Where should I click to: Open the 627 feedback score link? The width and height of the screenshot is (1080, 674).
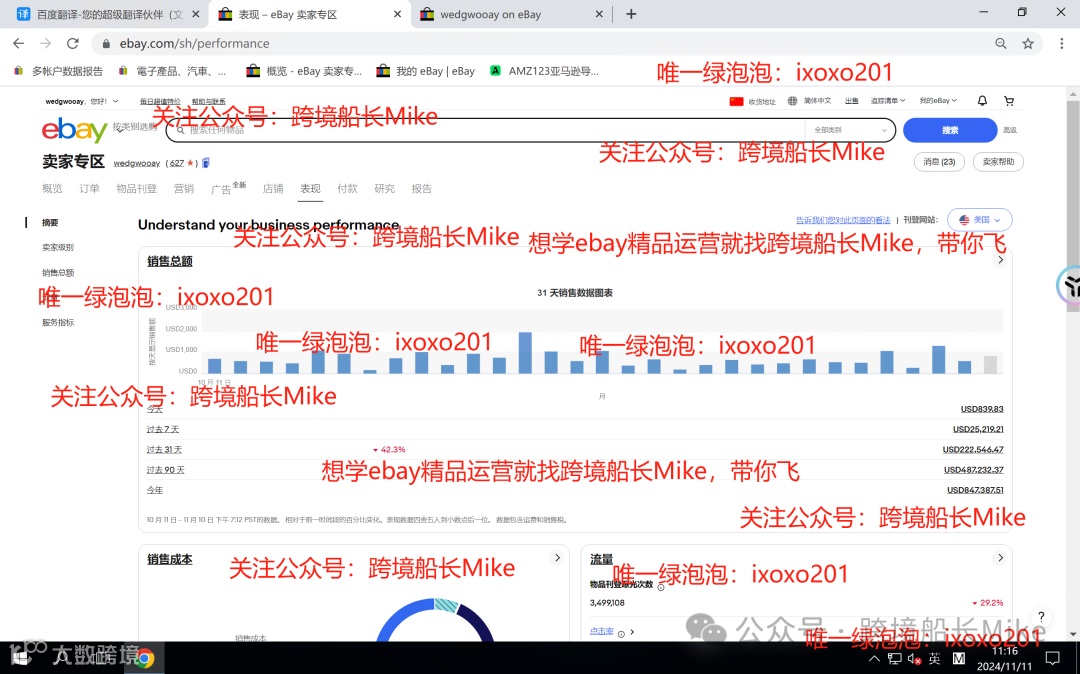[x=177, y=163]
